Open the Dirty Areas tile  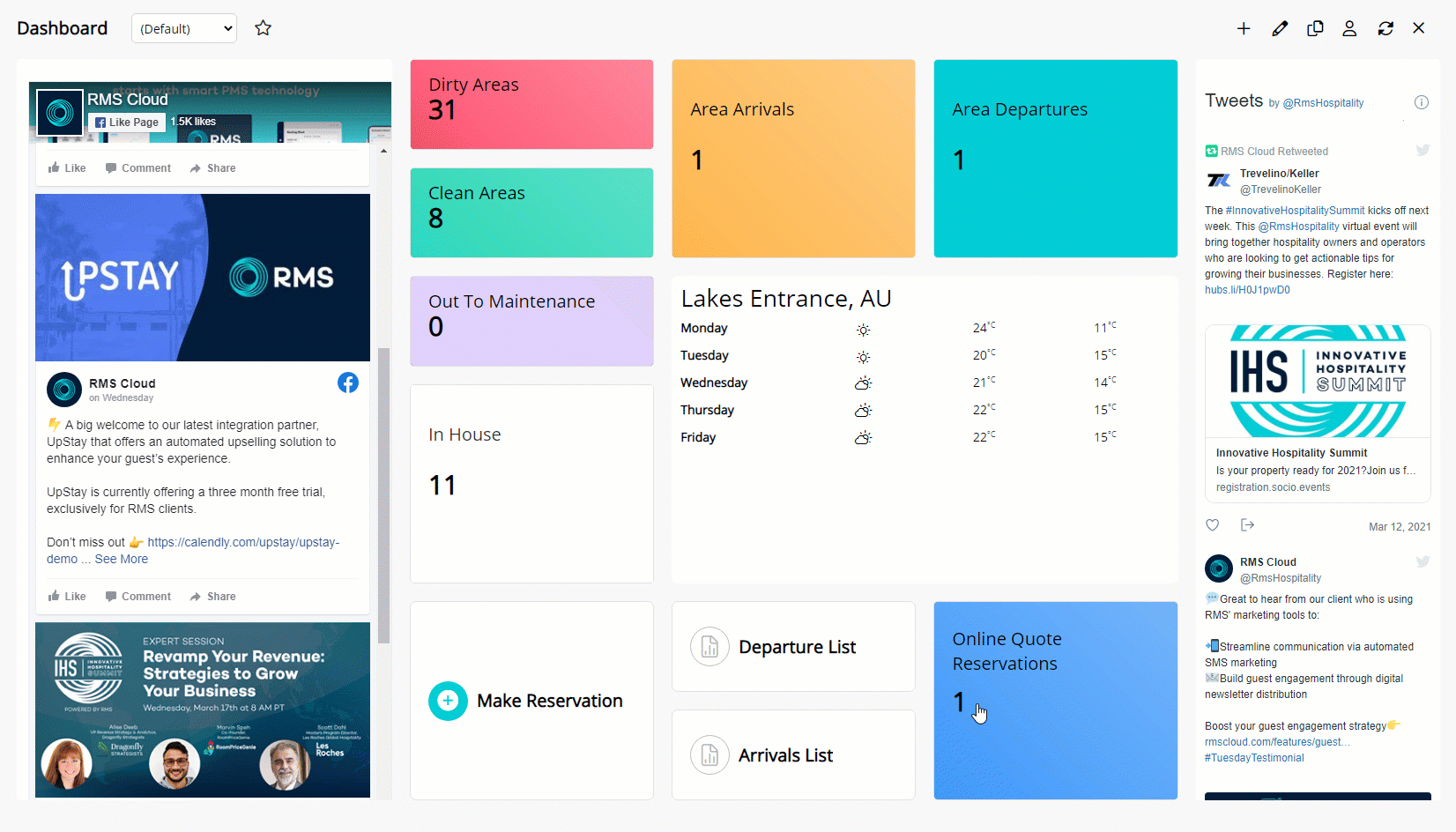coord(531,104)
